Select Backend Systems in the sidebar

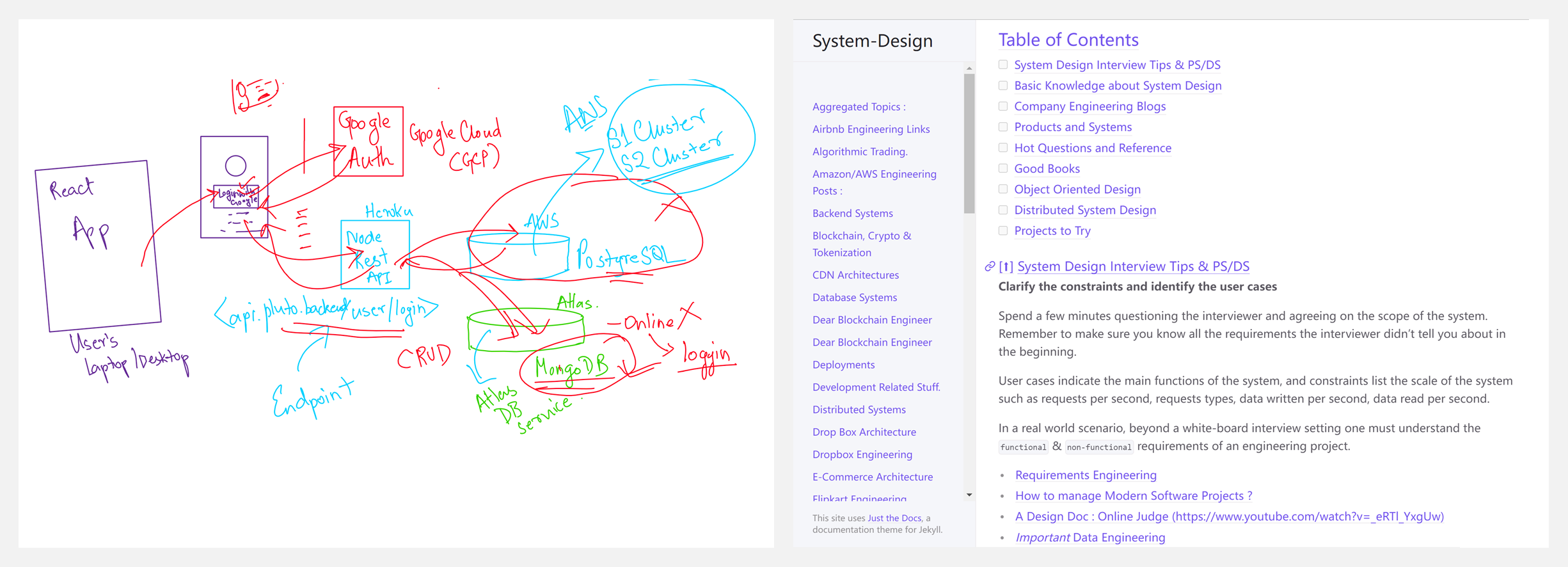(x=852, y=213)
